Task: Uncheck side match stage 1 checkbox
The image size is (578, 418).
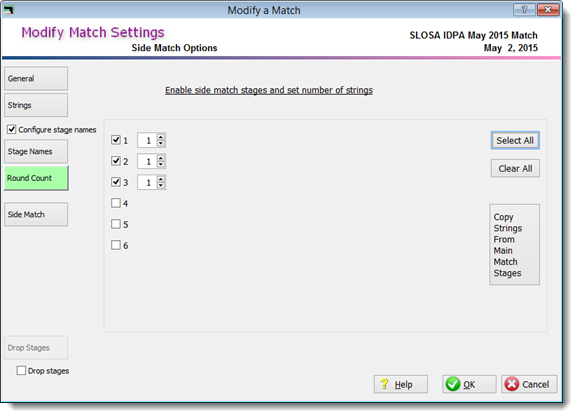Action: click(x=116, y=140)
